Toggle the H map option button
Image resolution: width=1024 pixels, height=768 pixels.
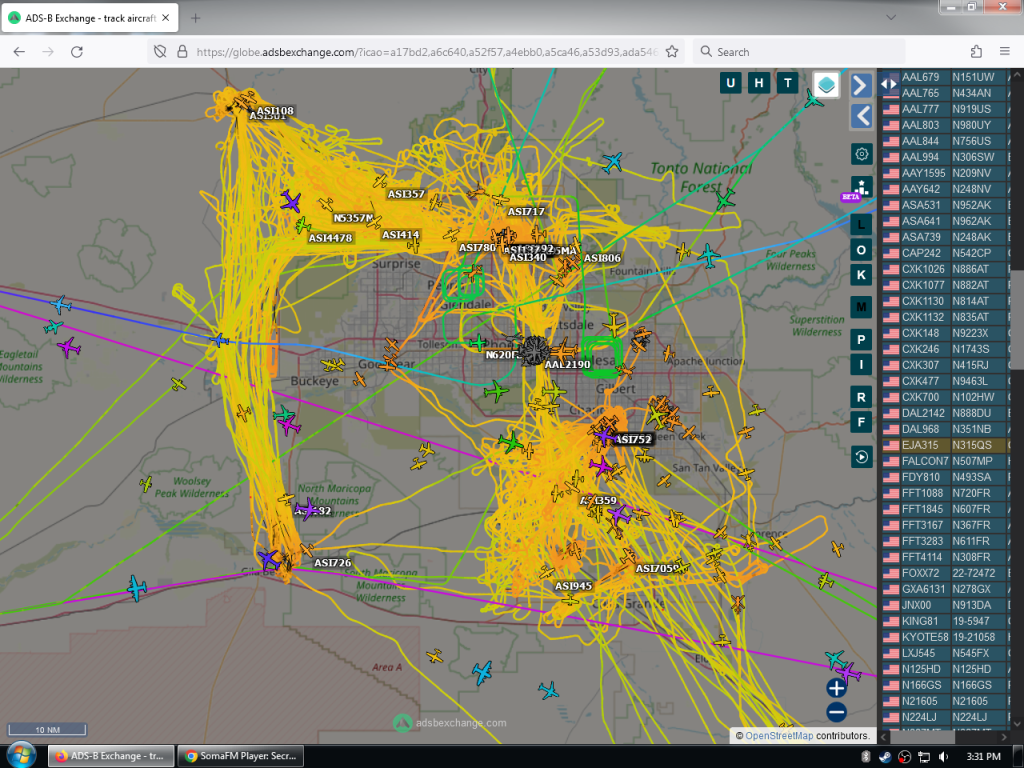point(759,83)
